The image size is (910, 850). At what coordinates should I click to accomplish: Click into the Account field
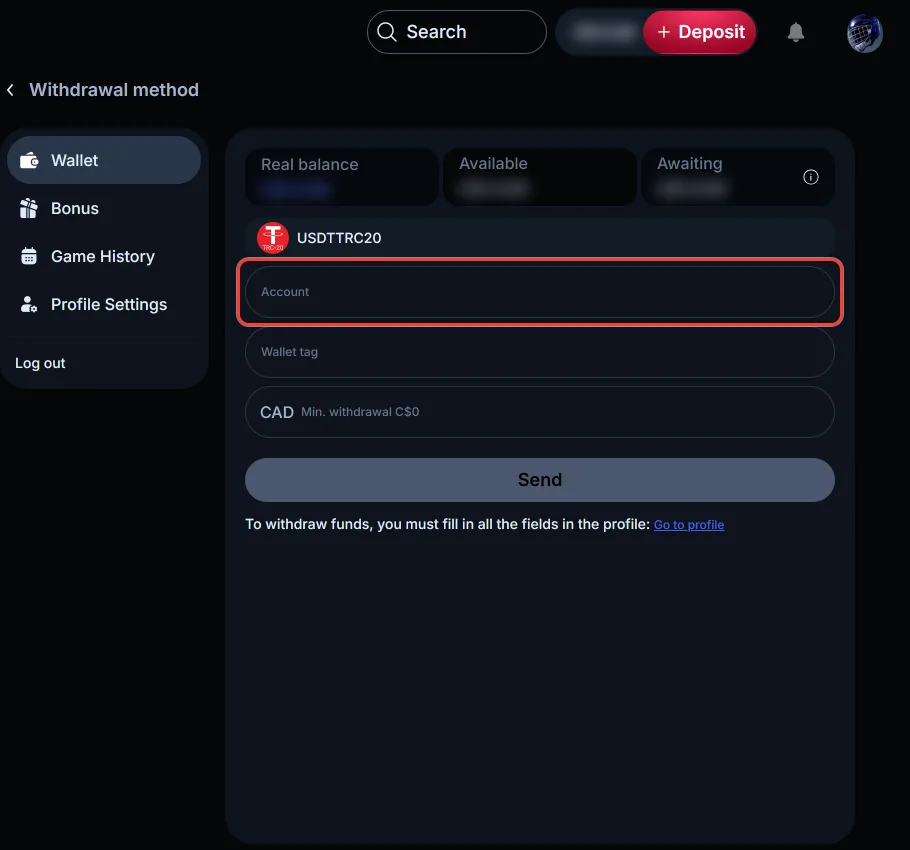(540, 292)
